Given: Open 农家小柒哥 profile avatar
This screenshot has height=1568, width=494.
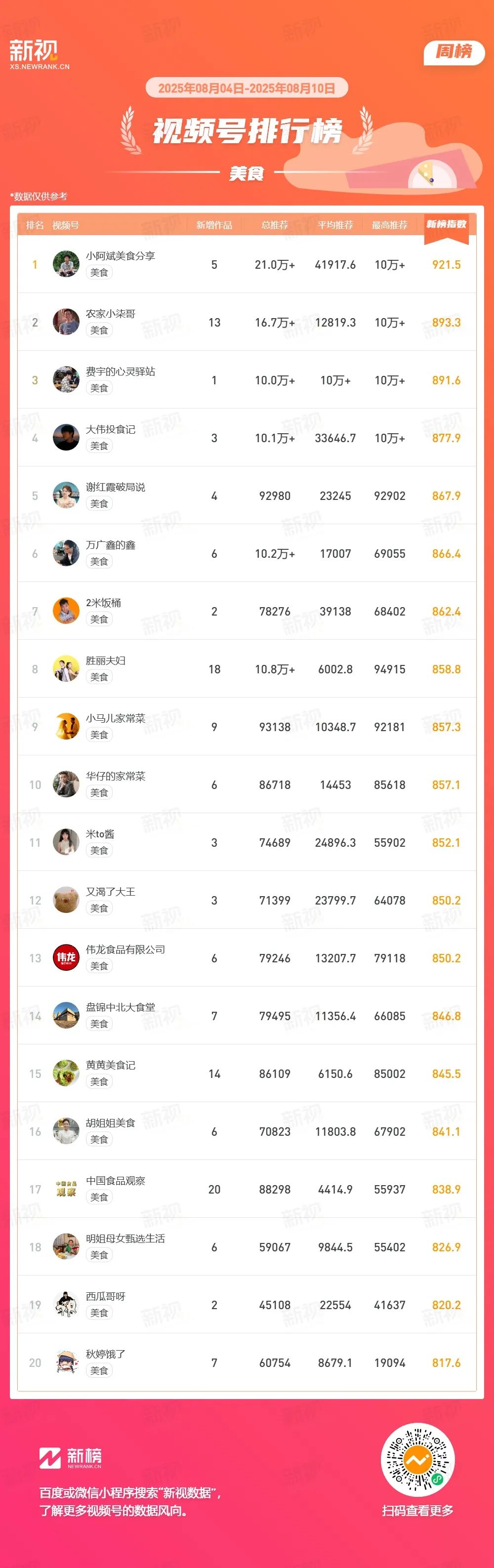Looking at the screenshot, I should point(66,322).
